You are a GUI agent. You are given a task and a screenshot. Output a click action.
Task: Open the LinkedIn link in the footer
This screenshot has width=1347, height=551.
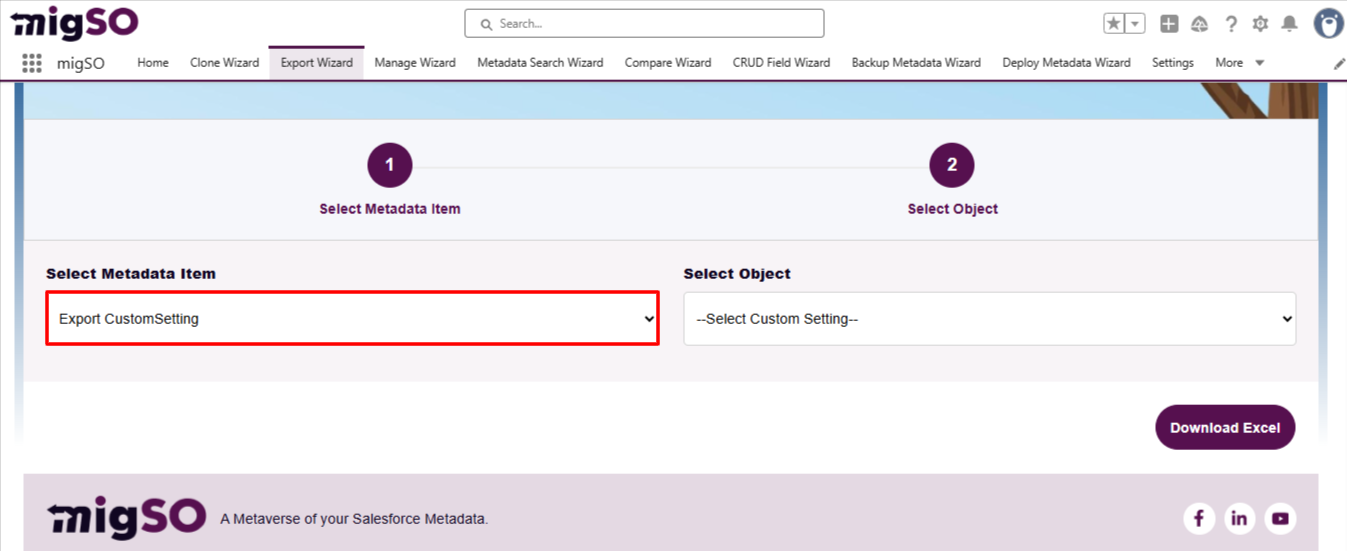tap(1240, 518)
